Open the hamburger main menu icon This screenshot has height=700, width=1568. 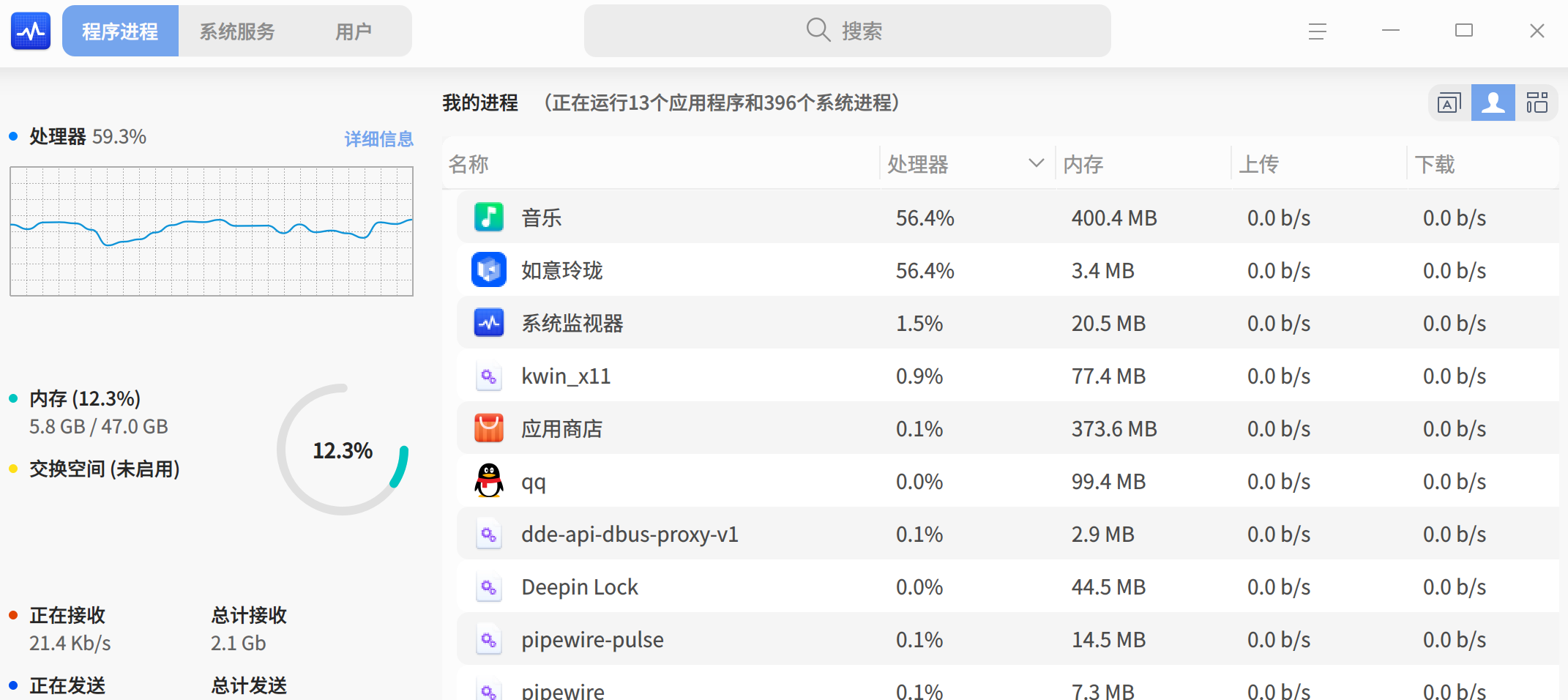pos(1317,31)
